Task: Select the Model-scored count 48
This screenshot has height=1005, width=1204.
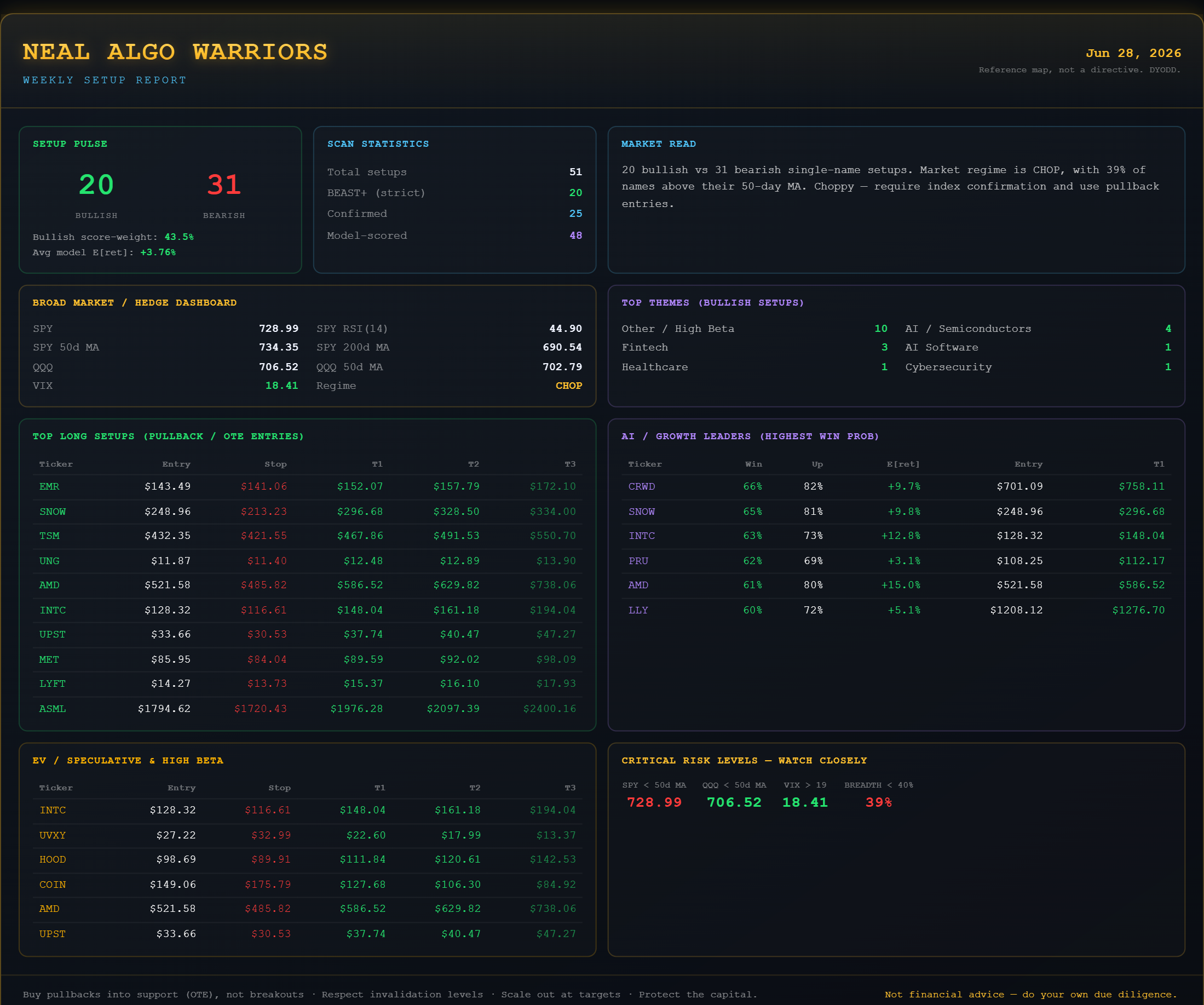Action: (575, 235)
